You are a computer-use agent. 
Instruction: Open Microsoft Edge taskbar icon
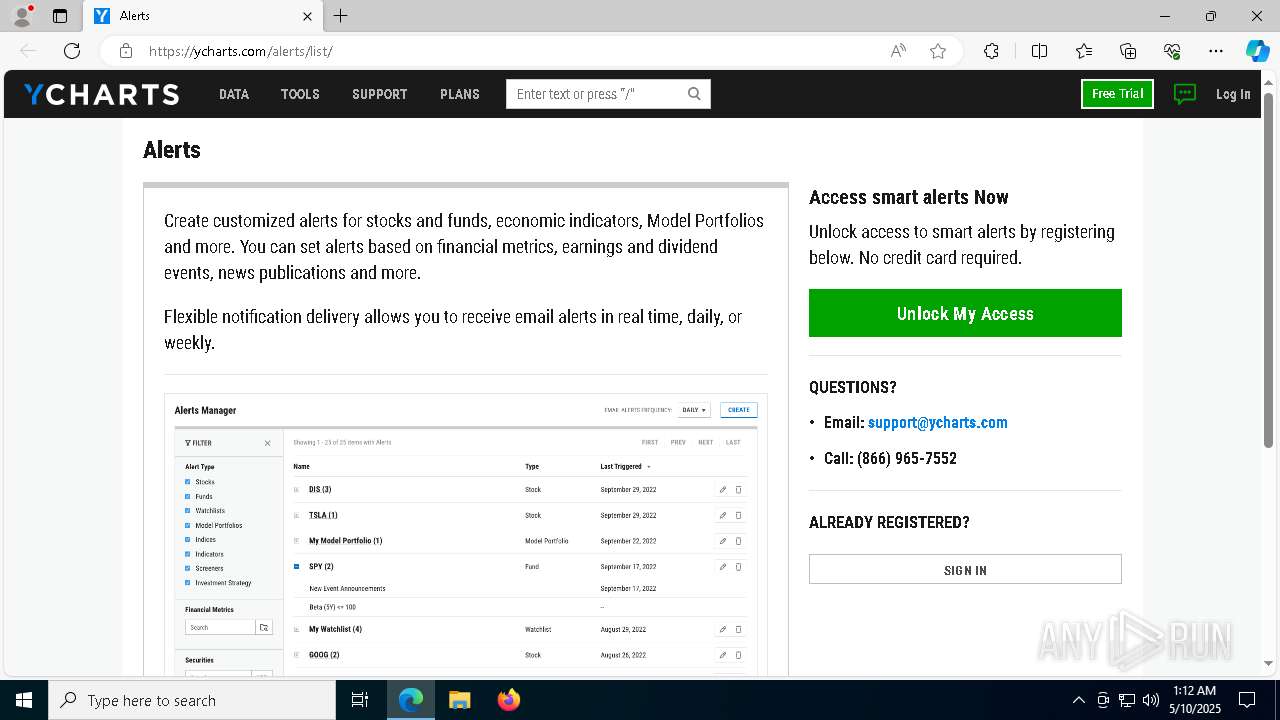(x=411, y=700)
